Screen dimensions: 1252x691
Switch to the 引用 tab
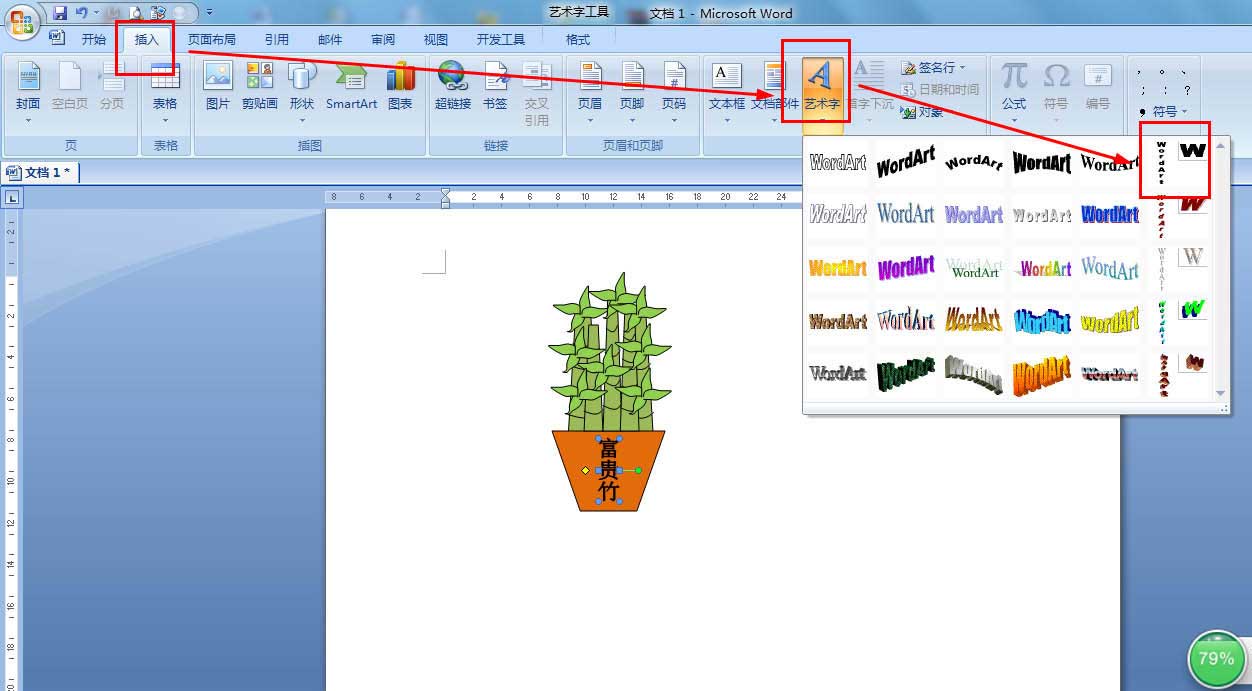coord(277,40)
